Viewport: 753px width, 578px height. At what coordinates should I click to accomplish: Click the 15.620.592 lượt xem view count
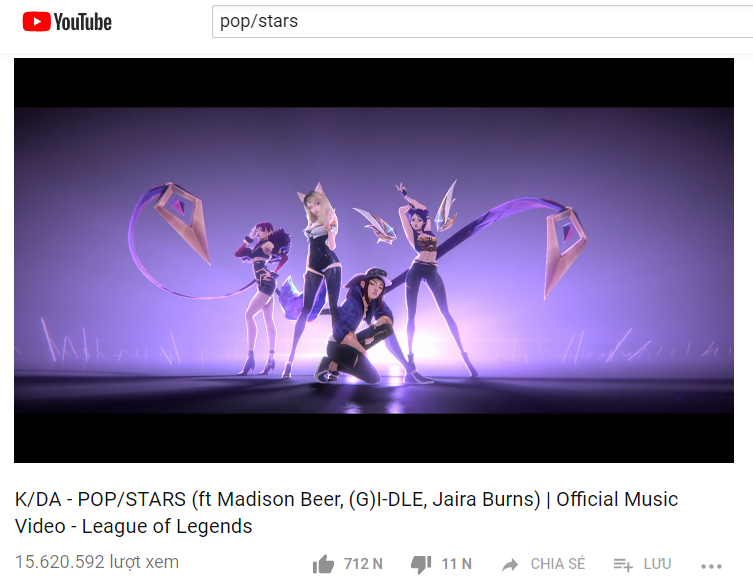[x=97, y=562]
